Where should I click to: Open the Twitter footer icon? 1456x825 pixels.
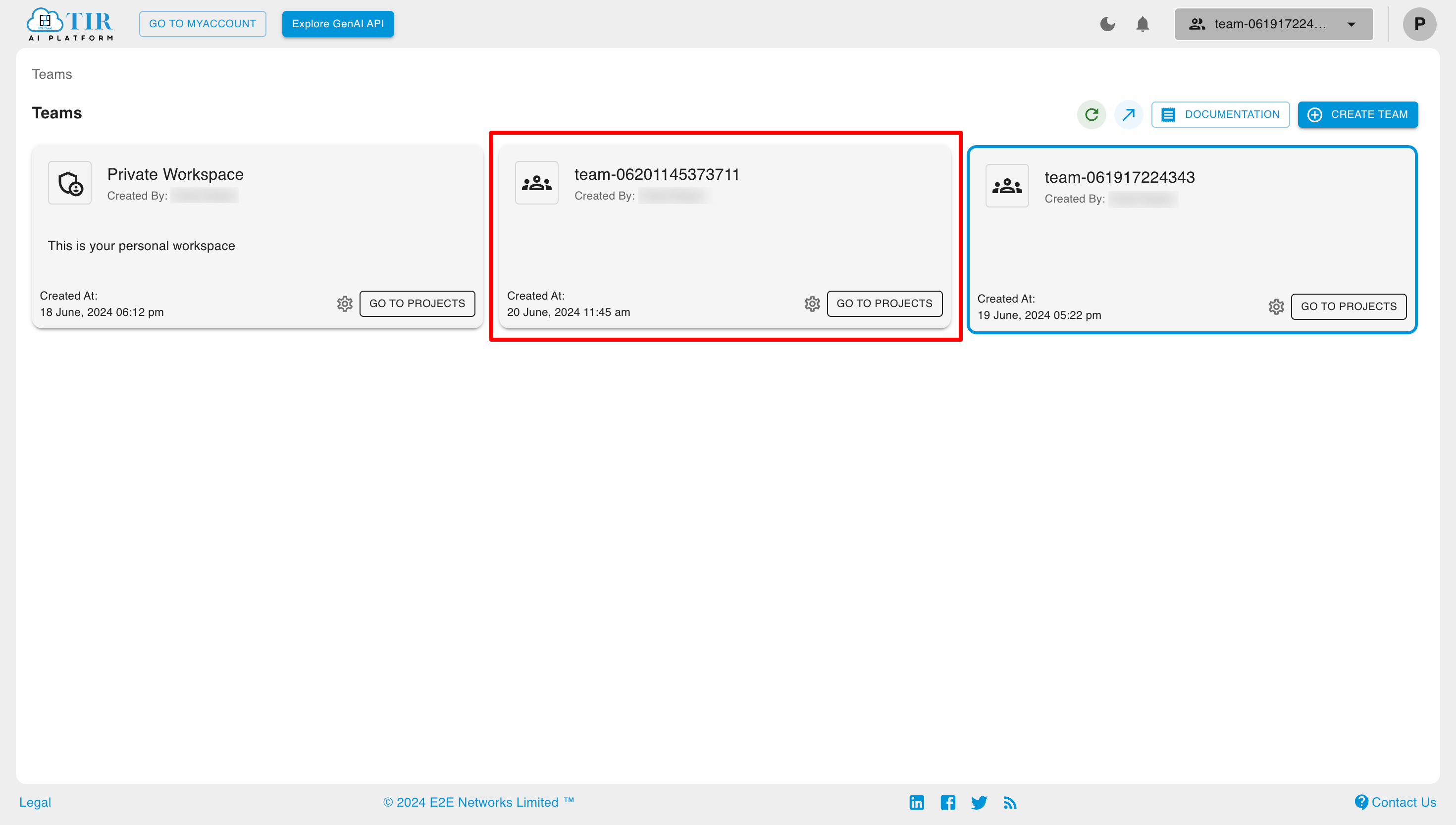click(979, 802)
